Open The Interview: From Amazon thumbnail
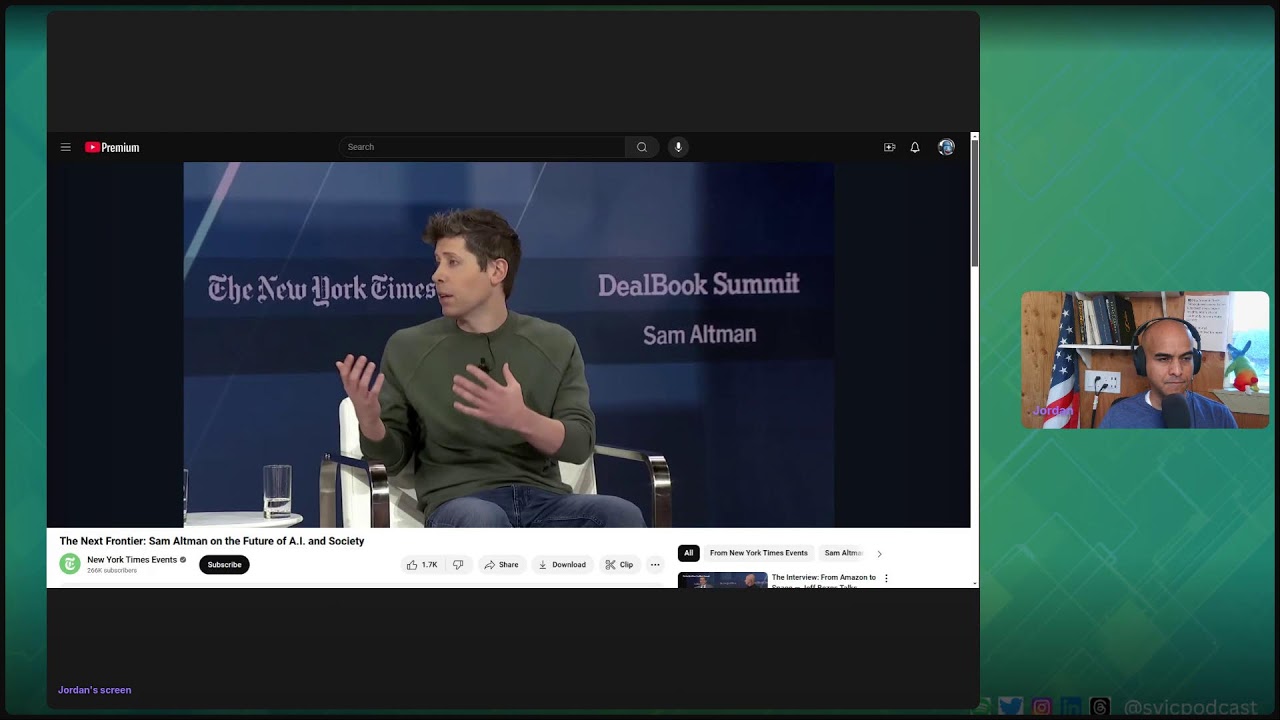 722,580
